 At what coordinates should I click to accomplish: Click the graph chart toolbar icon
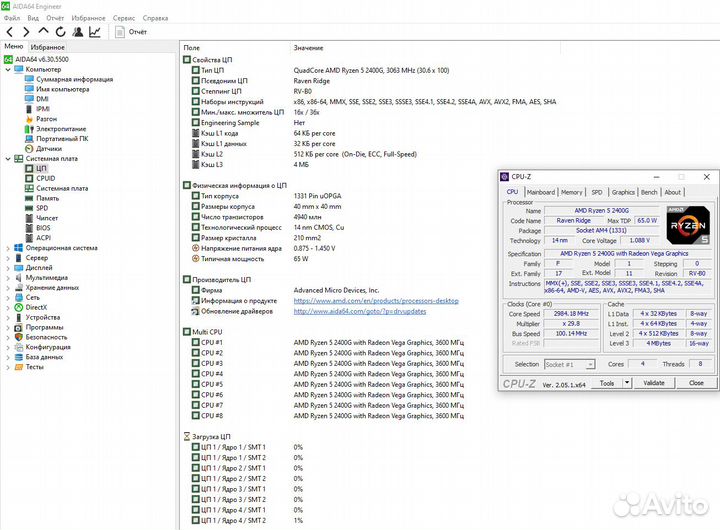tap(95, 32)
